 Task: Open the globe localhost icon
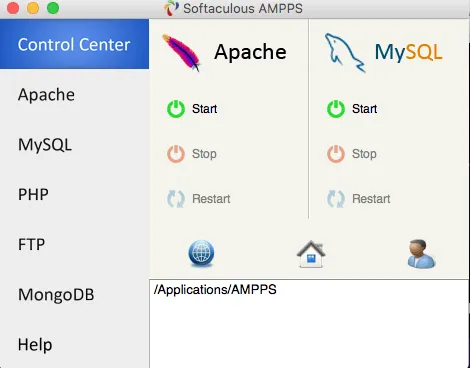(x=201, y=253)
